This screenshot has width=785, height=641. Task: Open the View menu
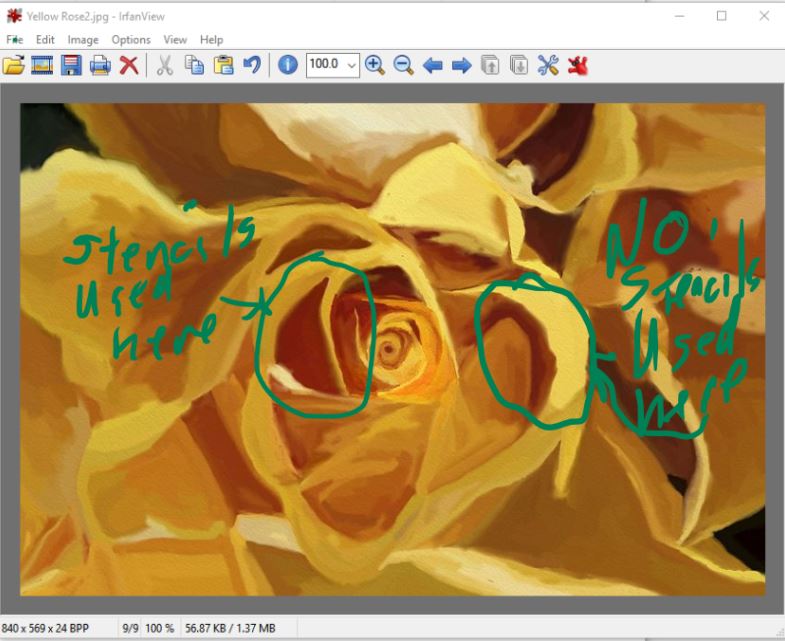click(x=175, y=40)
